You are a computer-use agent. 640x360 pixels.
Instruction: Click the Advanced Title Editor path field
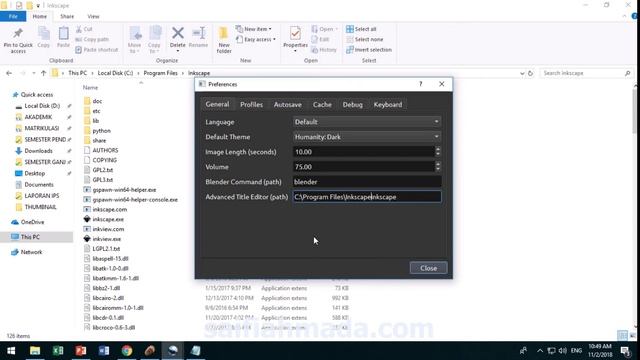pos(367,197)
